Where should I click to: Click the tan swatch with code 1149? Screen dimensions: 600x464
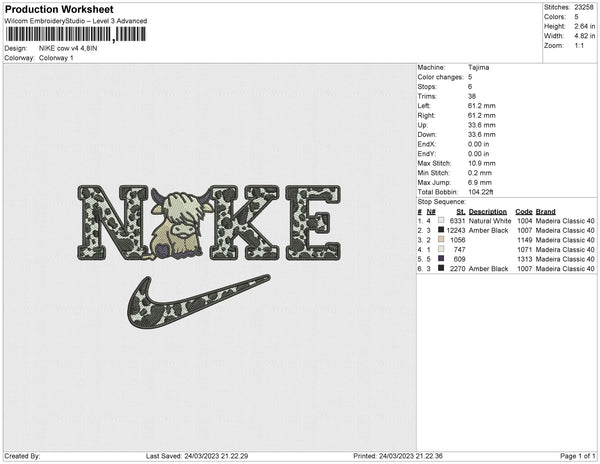tap(441, 240)
